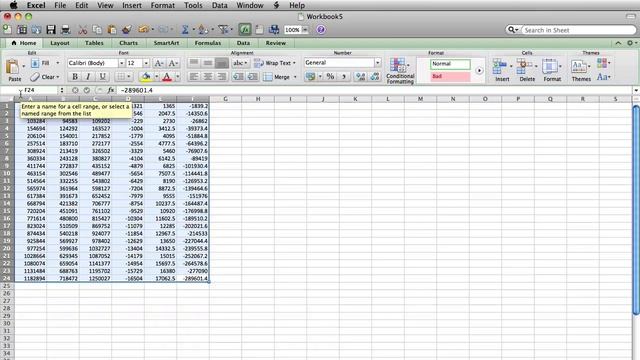This screenshot has width=640, height=360.
Task: Apply the Bad cell style
Action: pyautogui.click(x=450, y=76)
